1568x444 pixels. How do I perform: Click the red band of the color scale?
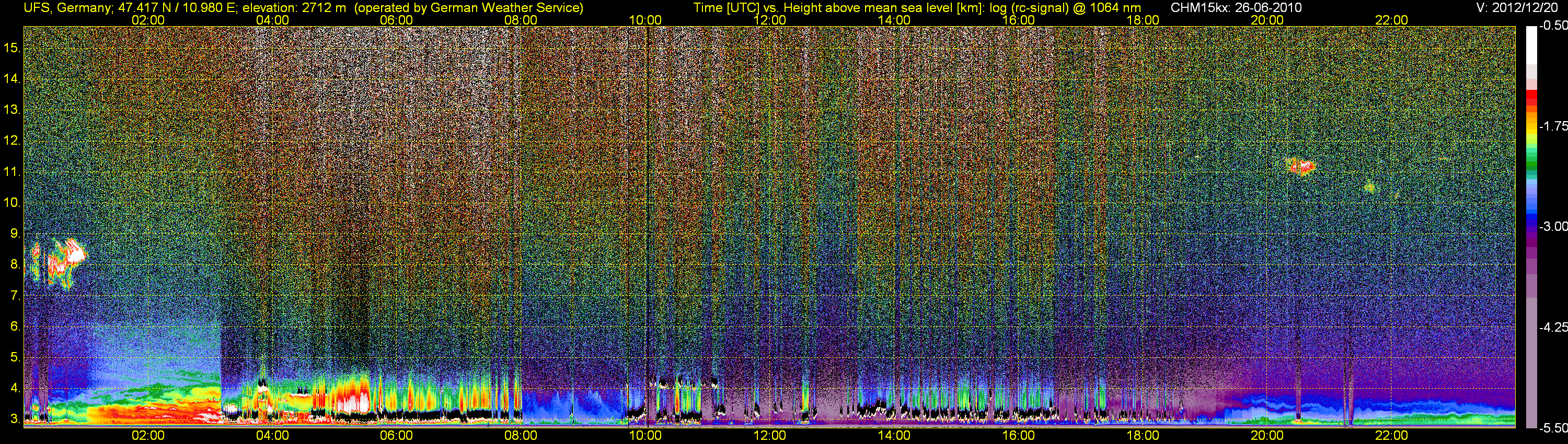pos(1531,97)
